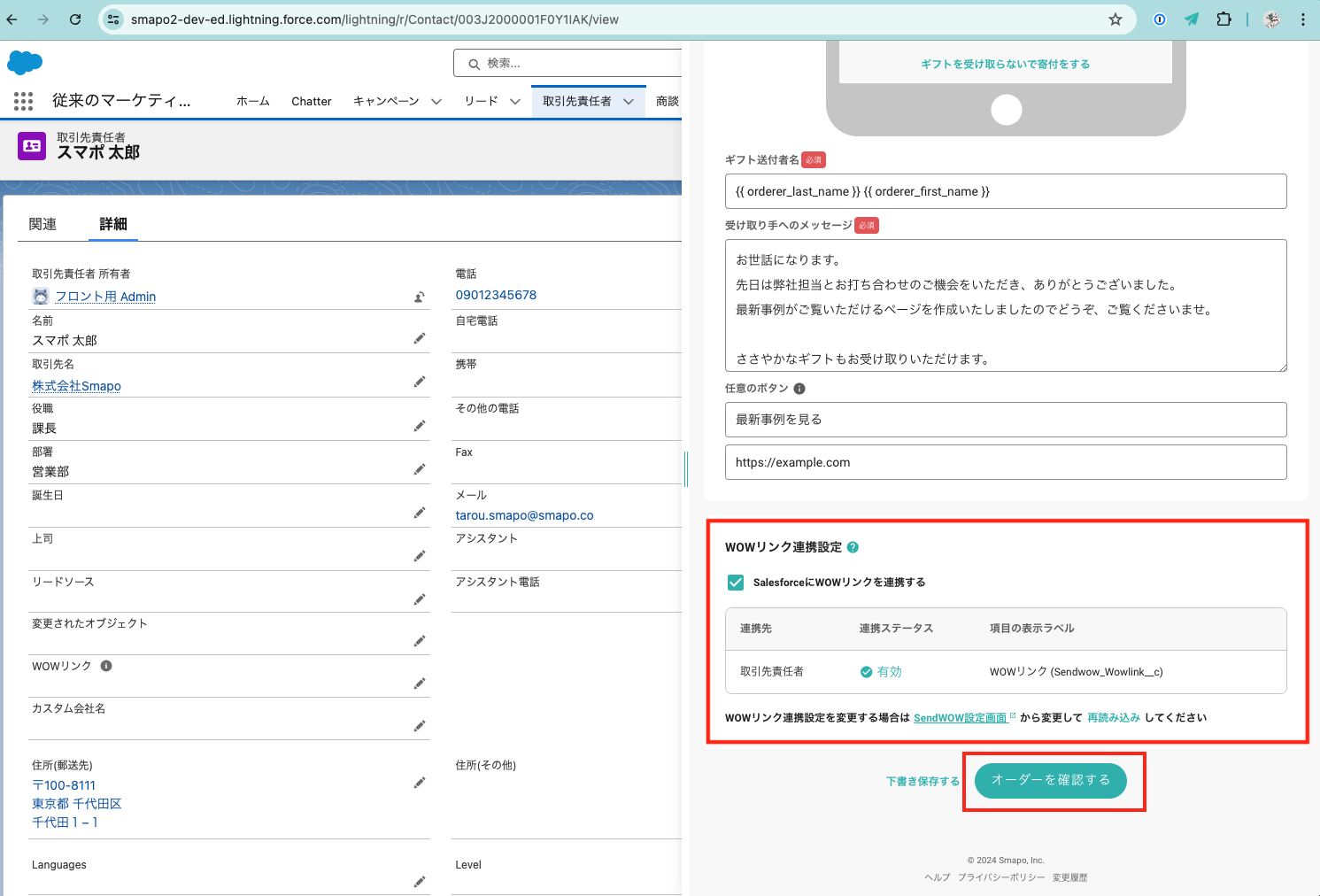Open help icon beside WOWリンク連携設定
1320x896 pixels.
click(853, 547)
